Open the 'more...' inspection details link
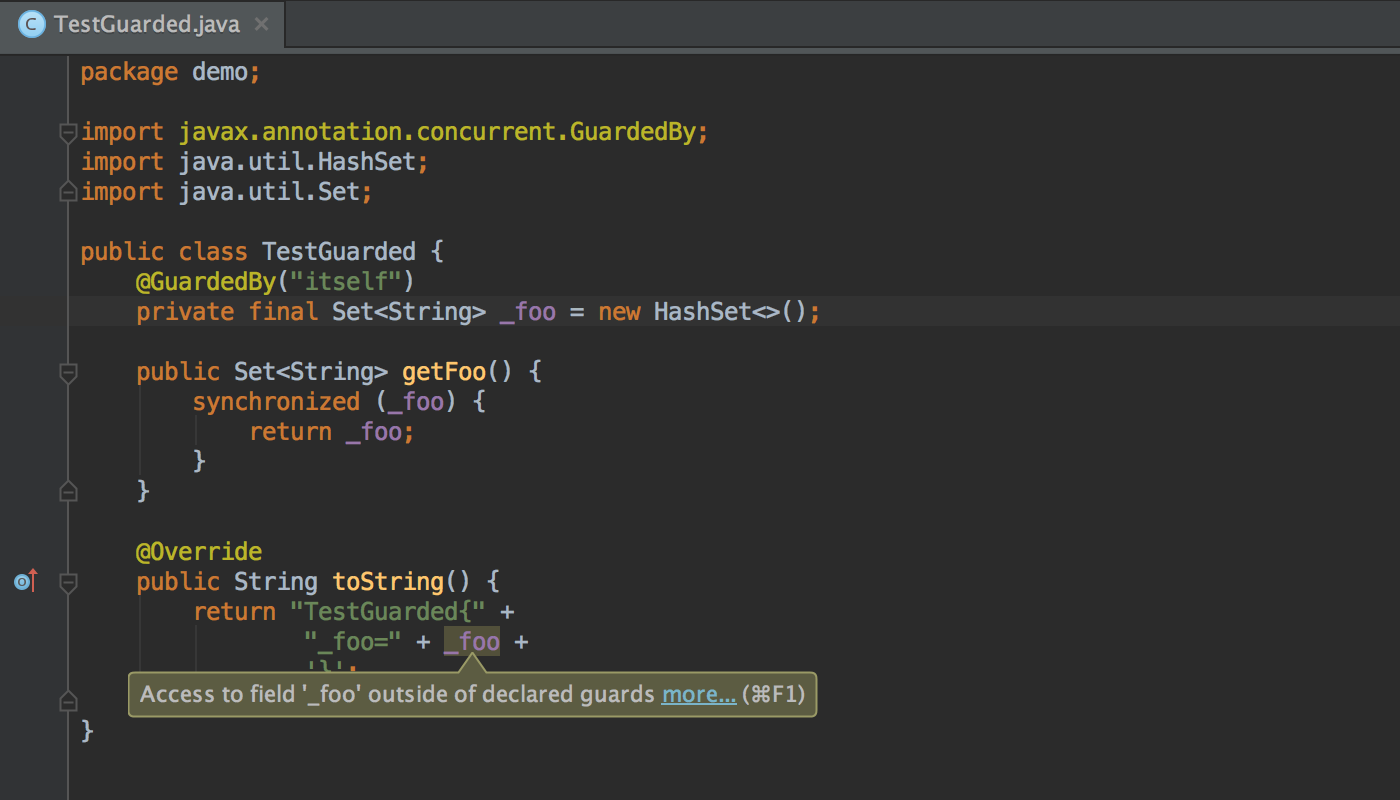 tap(698, 693)
